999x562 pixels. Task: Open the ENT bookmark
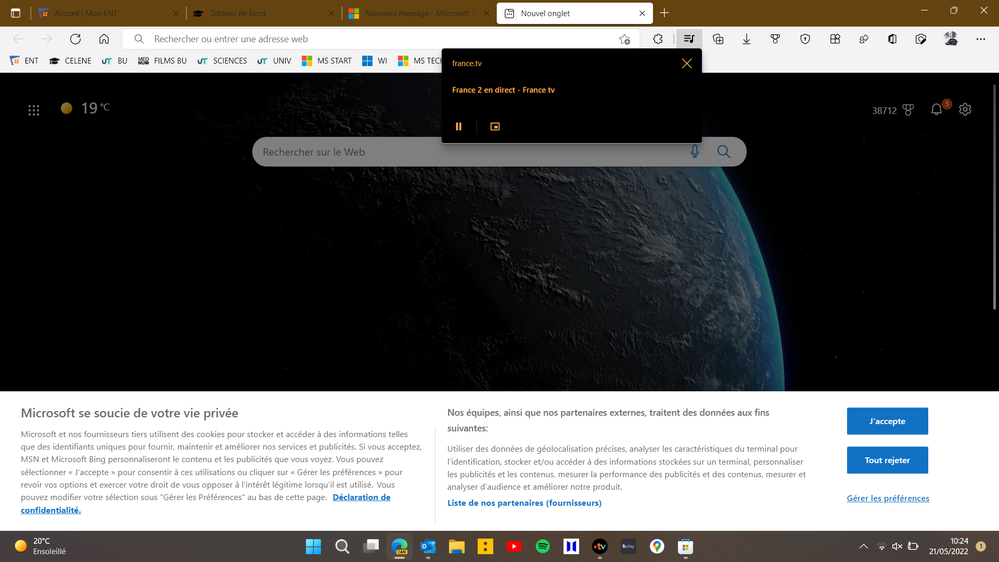click(24, 61)
